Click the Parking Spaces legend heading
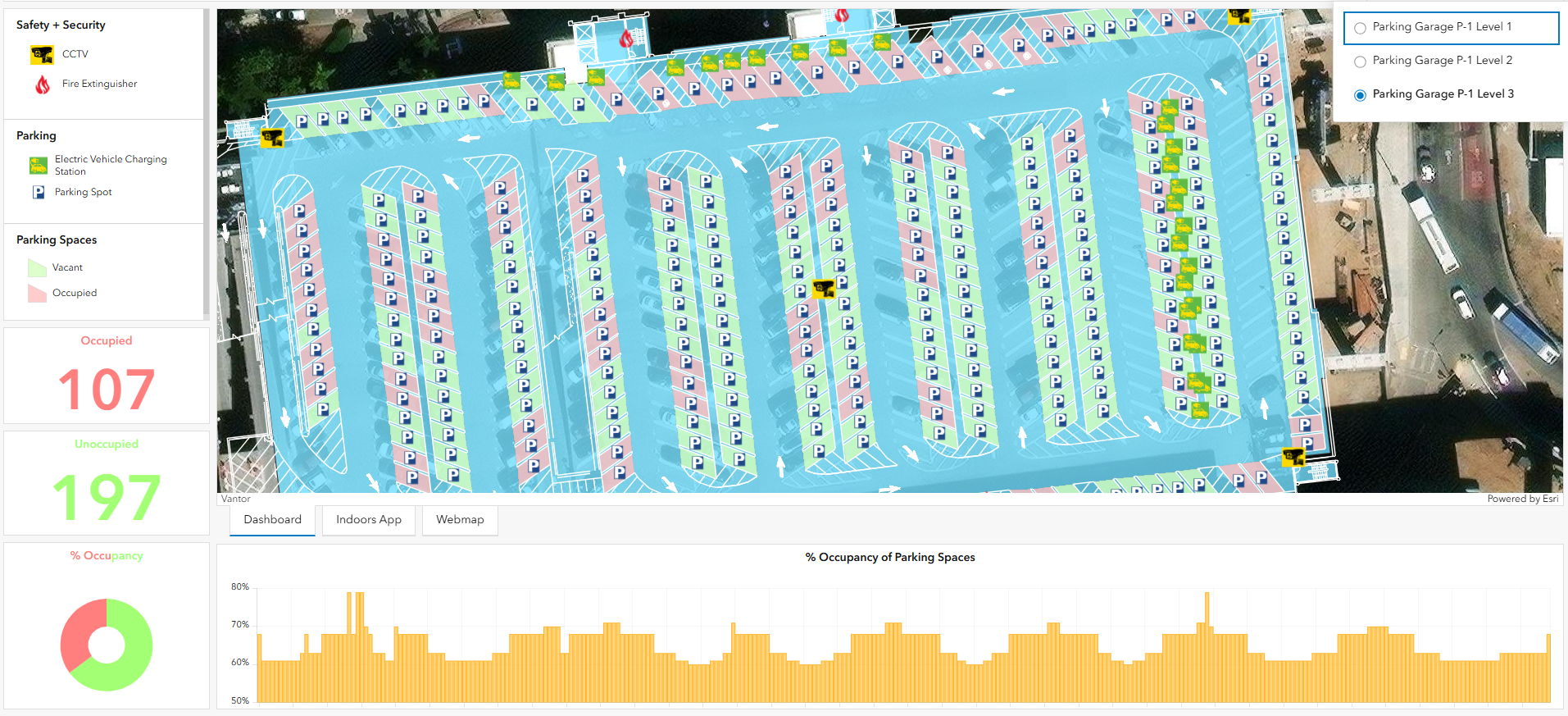The image size is (1568, 716). (57, 240)
